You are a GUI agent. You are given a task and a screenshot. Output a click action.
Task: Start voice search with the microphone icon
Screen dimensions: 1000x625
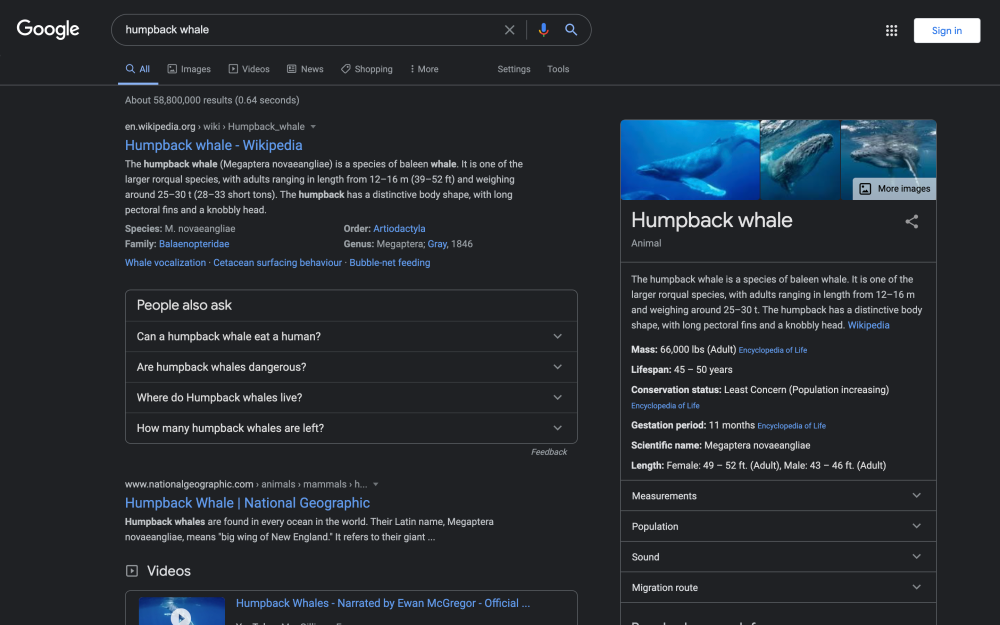tap(543, 30)
